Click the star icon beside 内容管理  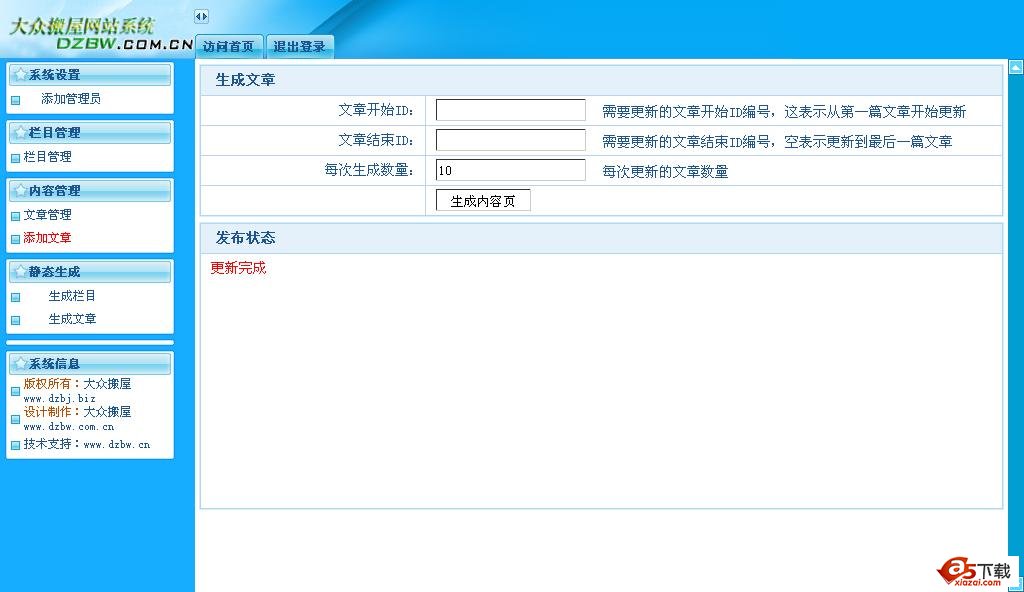pos(20,191)
